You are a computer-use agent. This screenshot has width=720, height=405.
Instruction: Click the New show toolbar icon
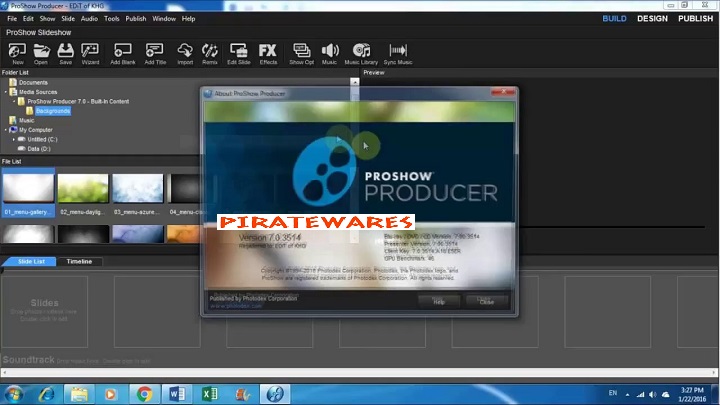pos(17,54)
